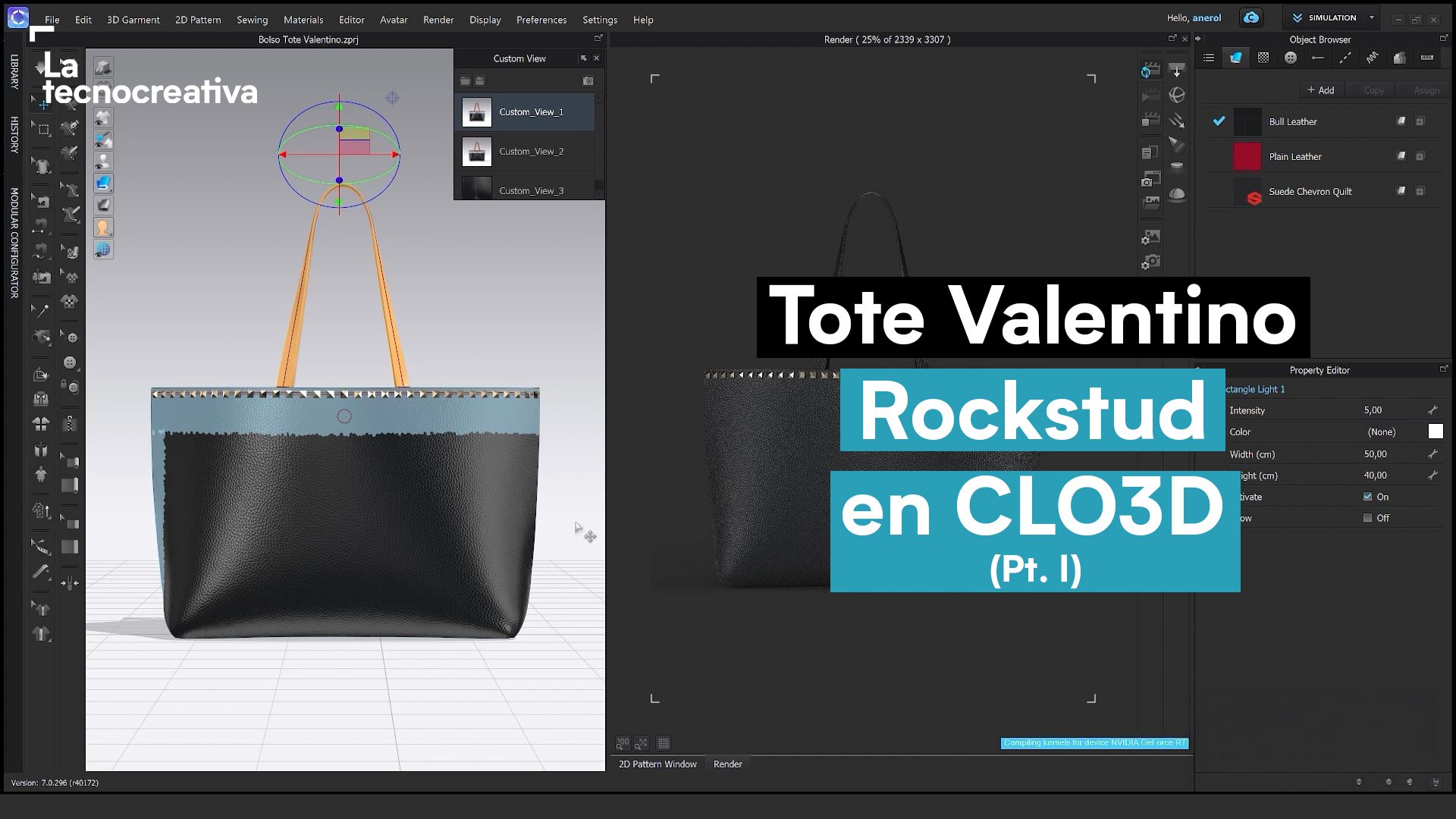Select the Custom_View_1 thumbnail

(x=477, y=112)
